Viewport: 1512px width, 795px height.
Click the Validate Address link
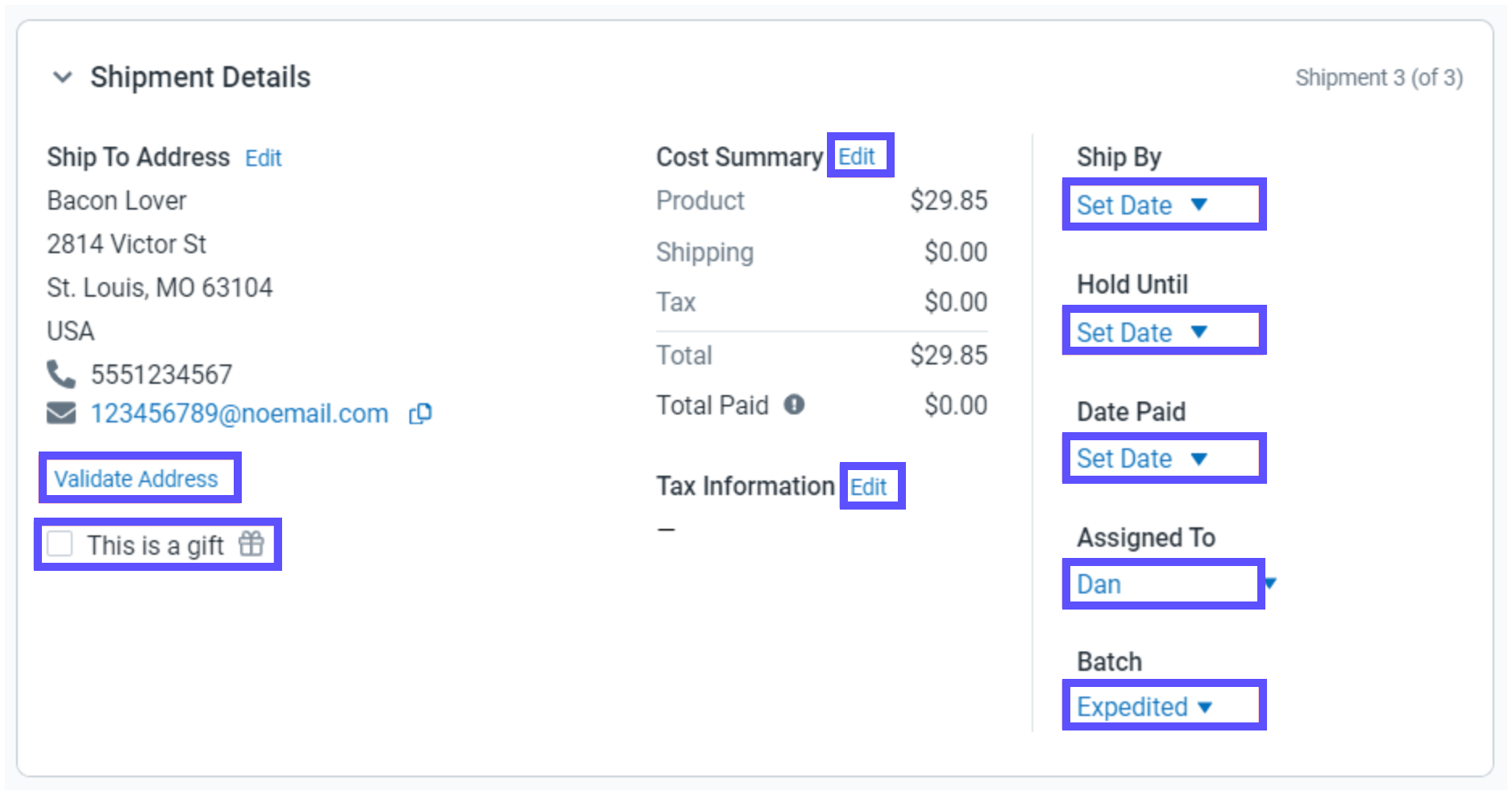tap(136, 479)
